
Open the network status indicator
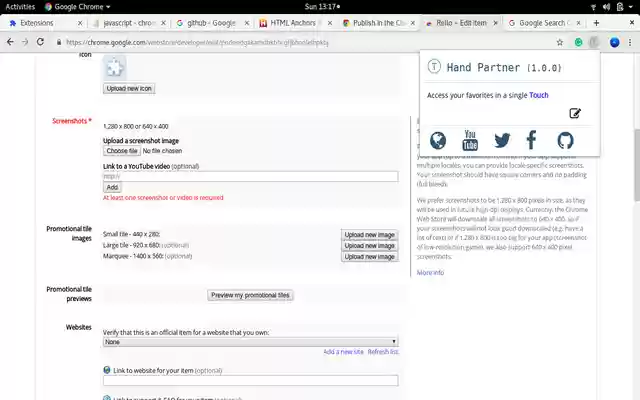coord(593,7)
